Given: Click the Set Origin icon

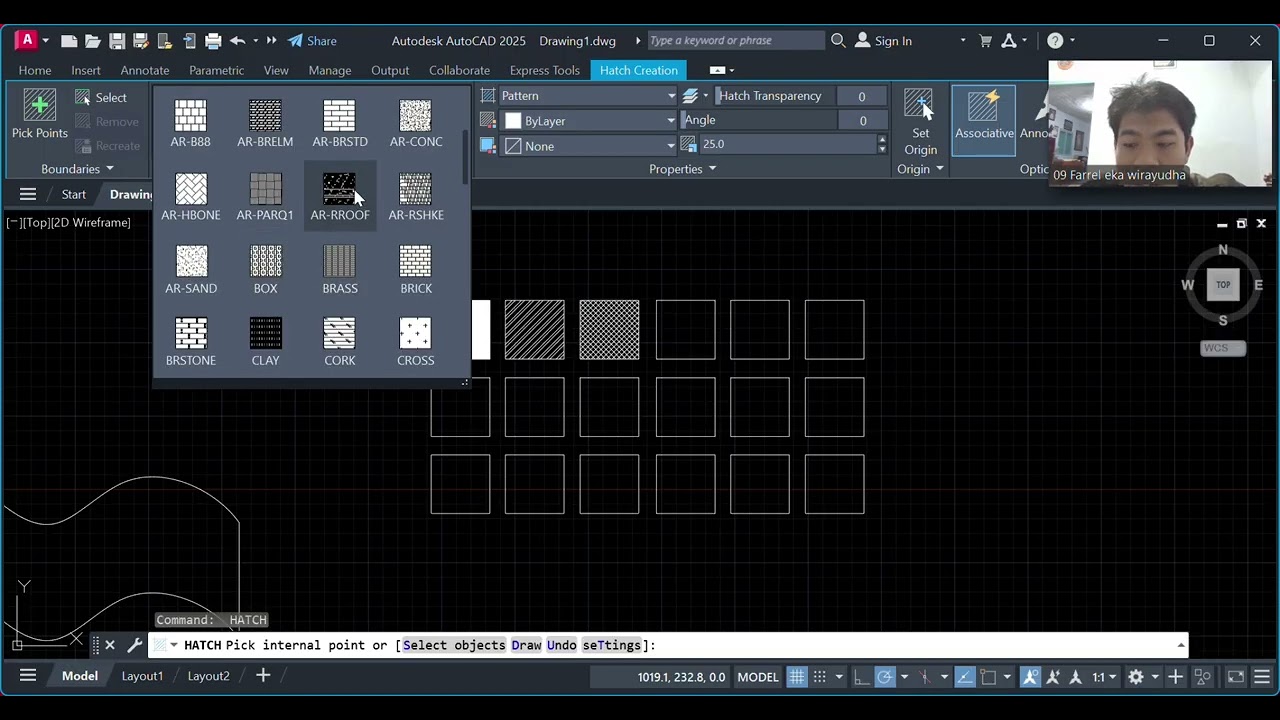Looking at the screenshot, I should click(x=920, y=123).
